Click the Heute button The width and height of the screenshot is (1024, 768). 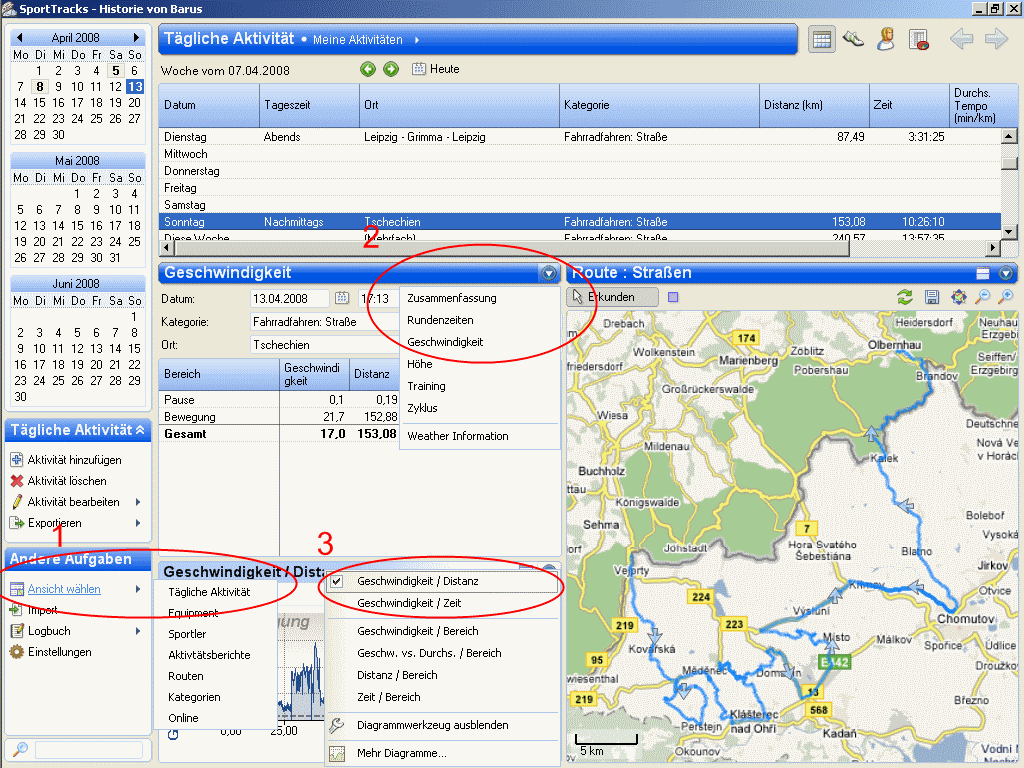[436, 69]
